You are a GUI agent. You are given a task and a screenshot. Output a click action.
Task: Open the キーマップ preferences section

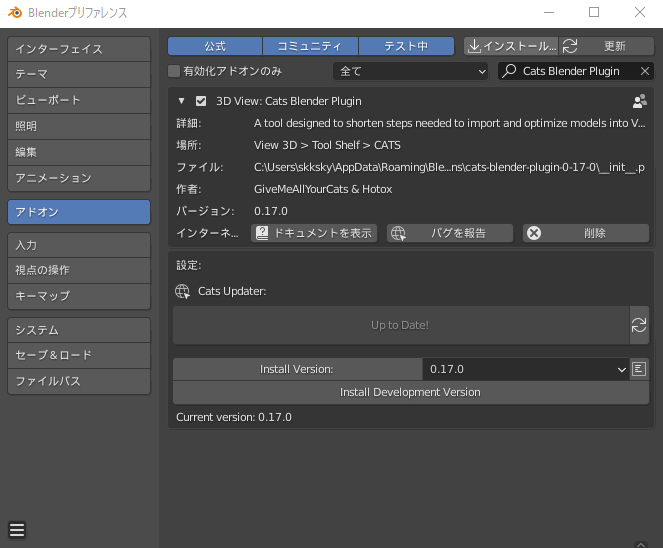(79, 296)
